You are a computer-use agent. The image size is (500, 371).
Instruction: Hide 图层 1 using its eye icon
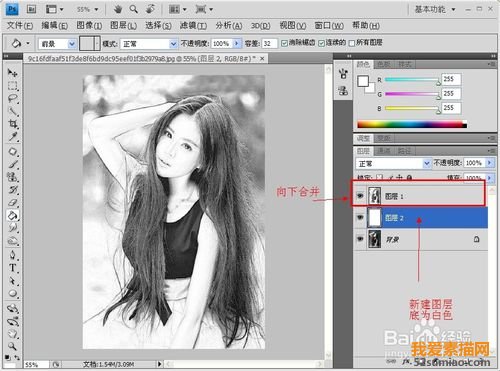click(360, 196)
